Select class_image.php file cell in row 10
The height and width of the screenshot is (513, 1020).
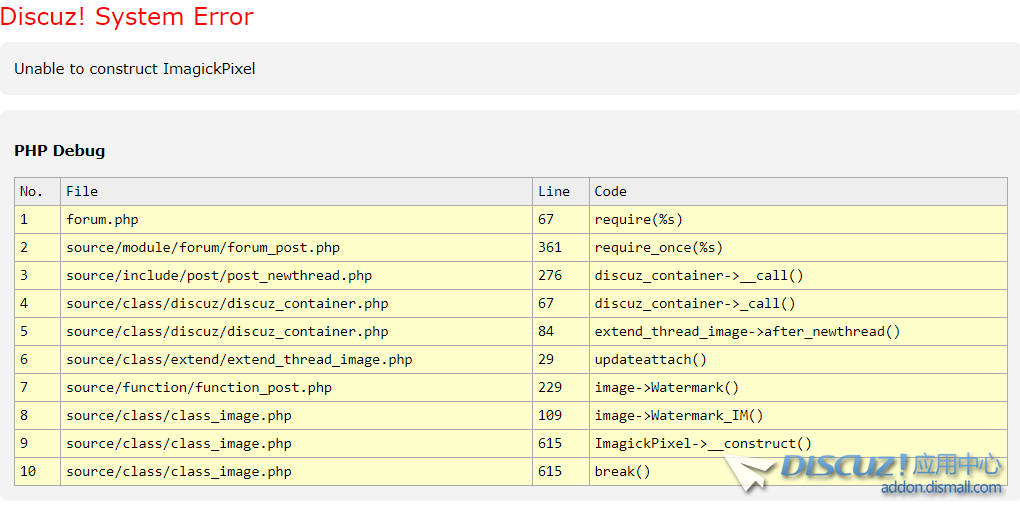(297, 471)
